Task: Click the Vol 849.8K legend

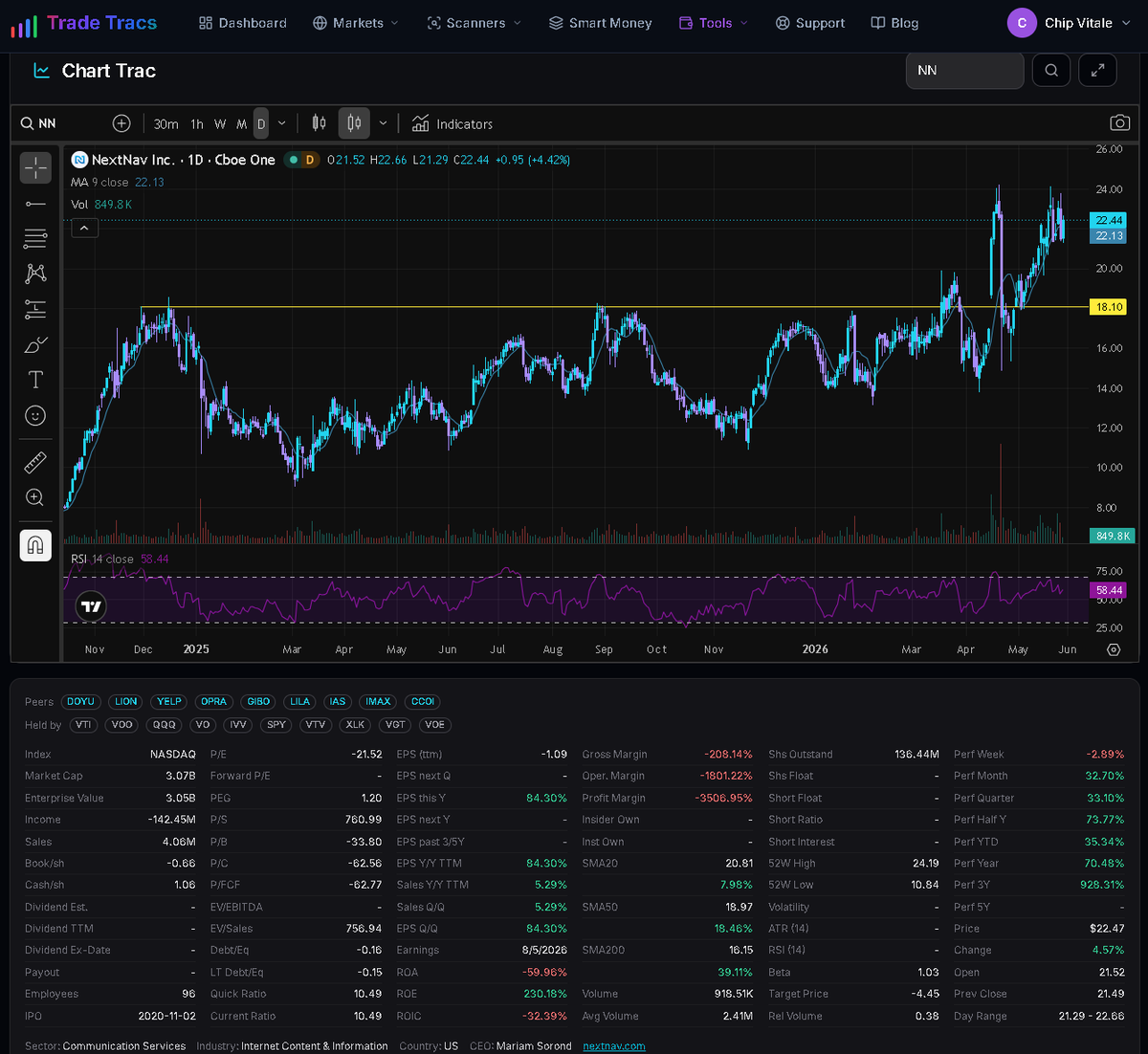Action: point(101,204)
